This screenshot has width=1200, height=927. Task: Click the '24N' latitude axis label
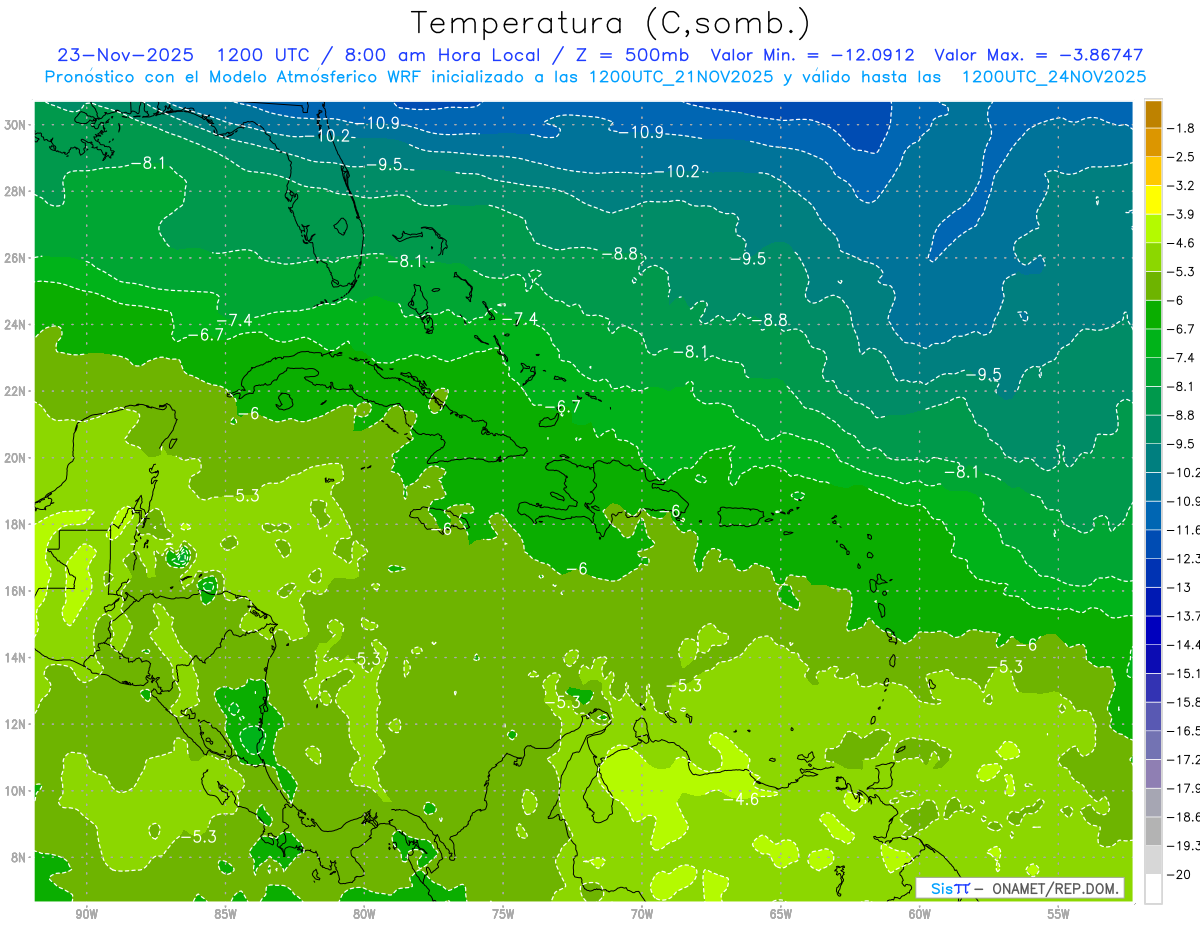(14, 324)
